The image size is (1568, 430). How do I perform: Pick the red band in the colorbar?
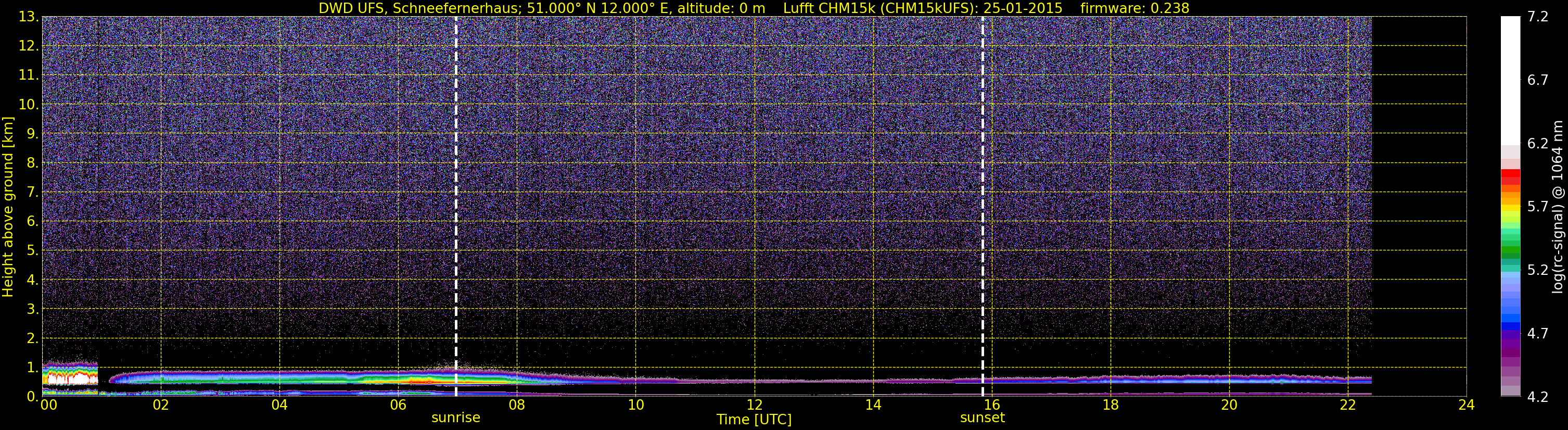(x=1510, y=176)
